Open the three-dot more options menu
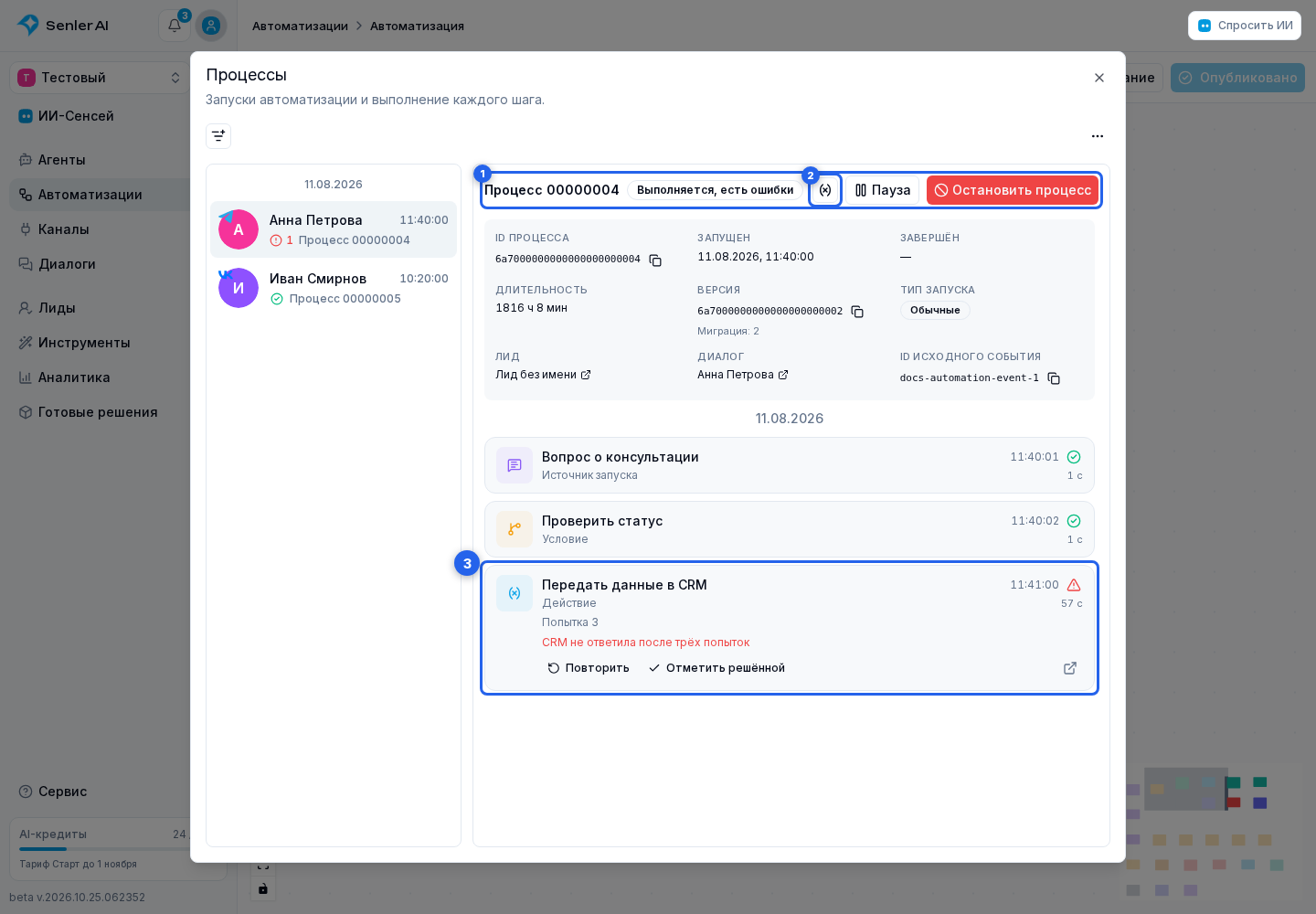The width and height of the screenshot is (1316, 914). (1098, 136)
